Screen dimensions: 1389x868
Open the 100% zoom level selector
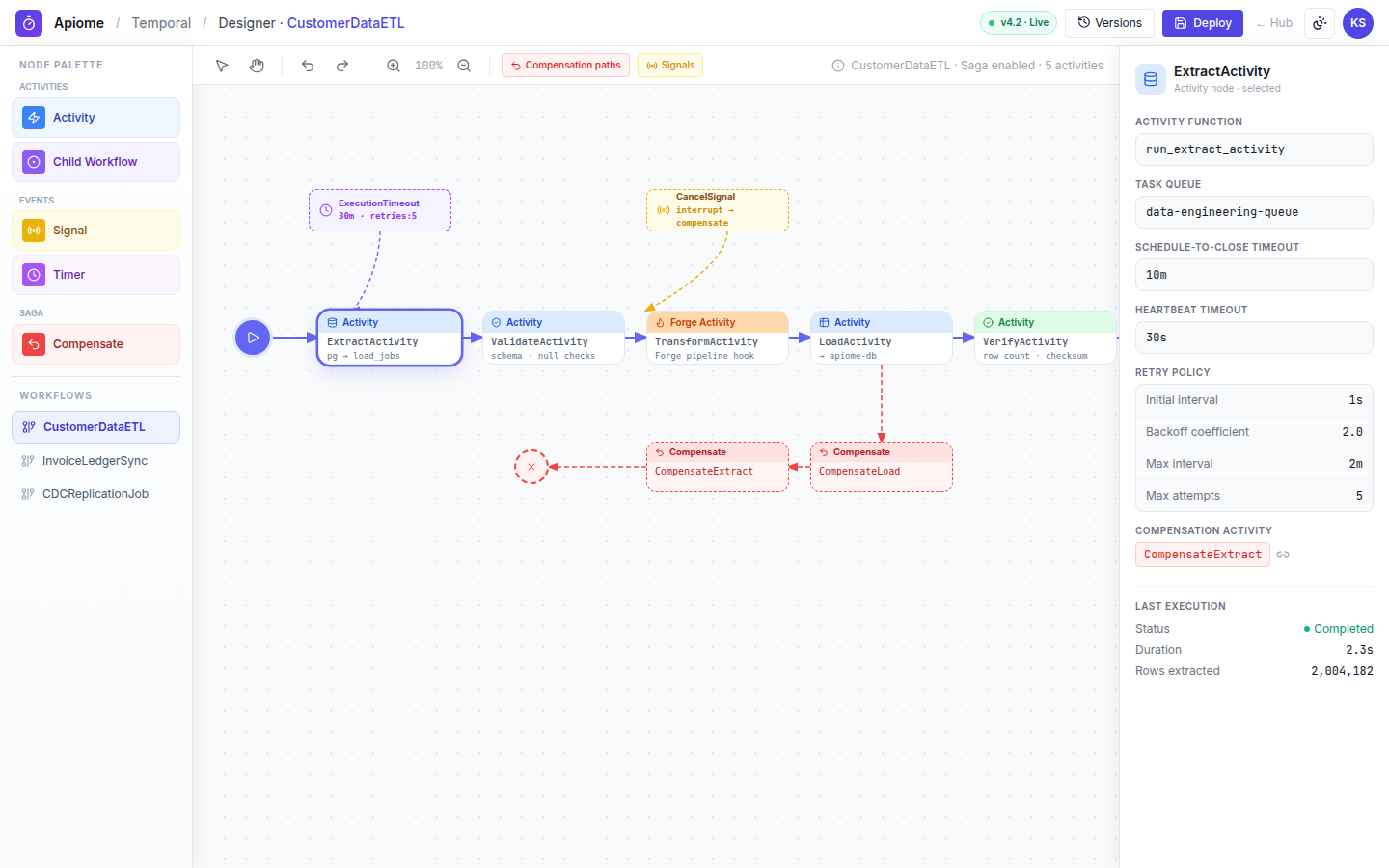coord(428,66)
